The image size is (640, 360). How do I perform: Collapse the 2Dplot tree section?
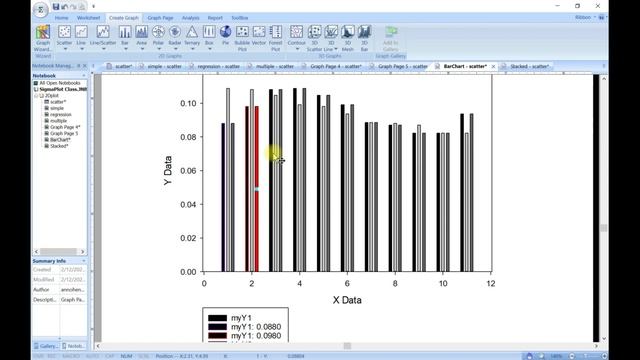(x=36, y=96)
